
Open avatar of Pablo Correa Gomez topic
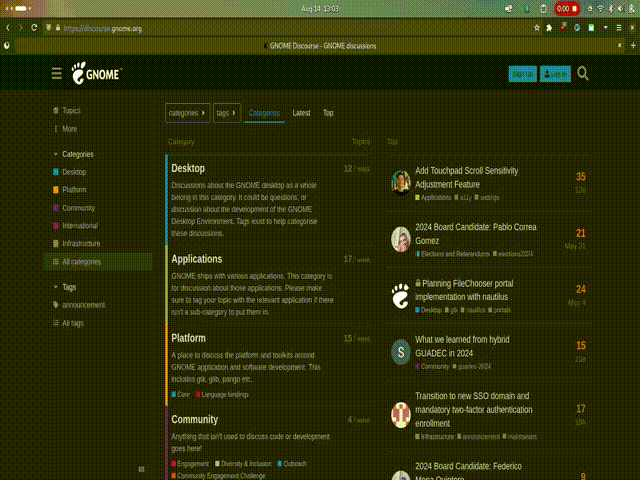[x=401, y=239]
